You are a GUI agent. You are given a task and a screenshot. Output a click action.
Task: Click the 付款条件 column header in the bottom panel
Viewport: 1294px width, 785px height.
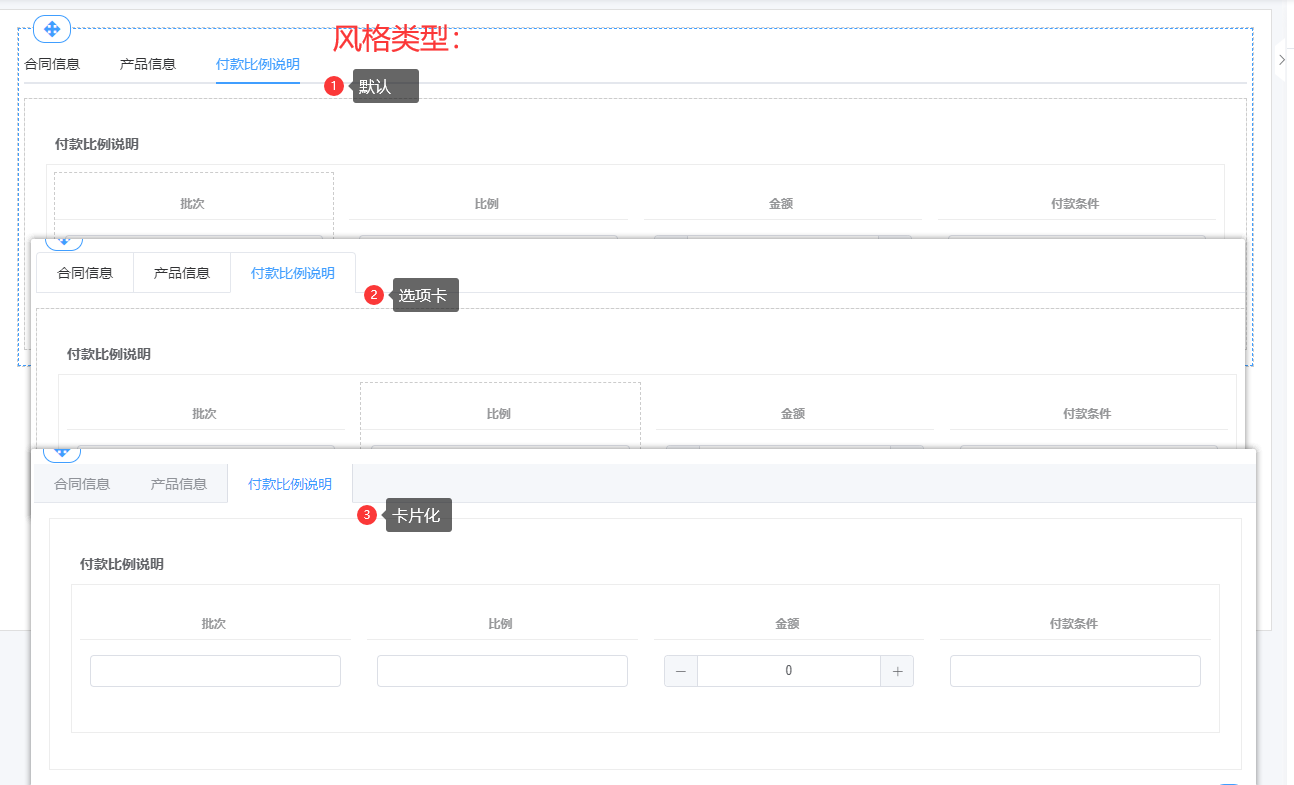pyautogui.click(x=1074, y=624)
